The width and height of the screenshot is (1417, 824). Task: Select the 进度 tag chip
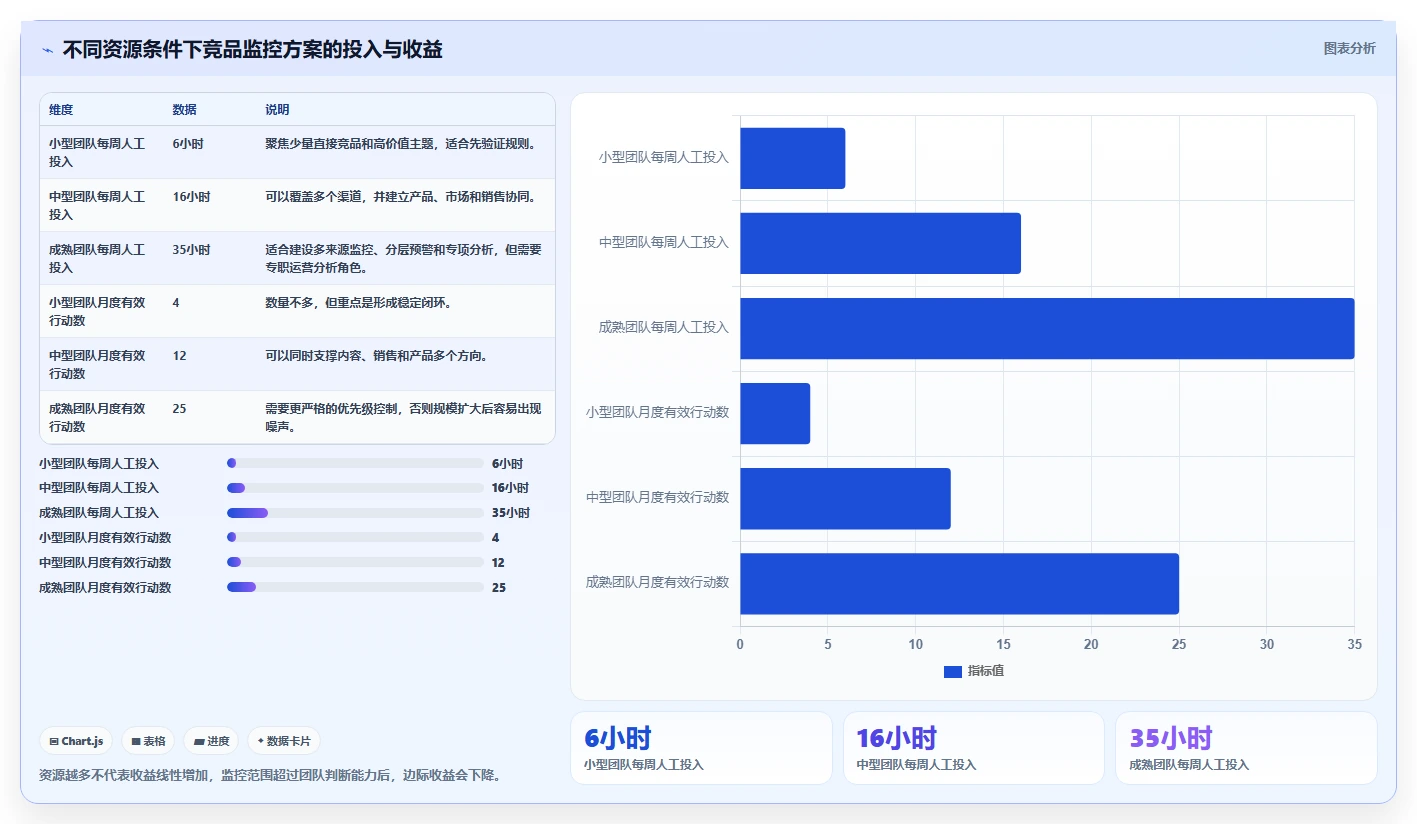[212, 741]
